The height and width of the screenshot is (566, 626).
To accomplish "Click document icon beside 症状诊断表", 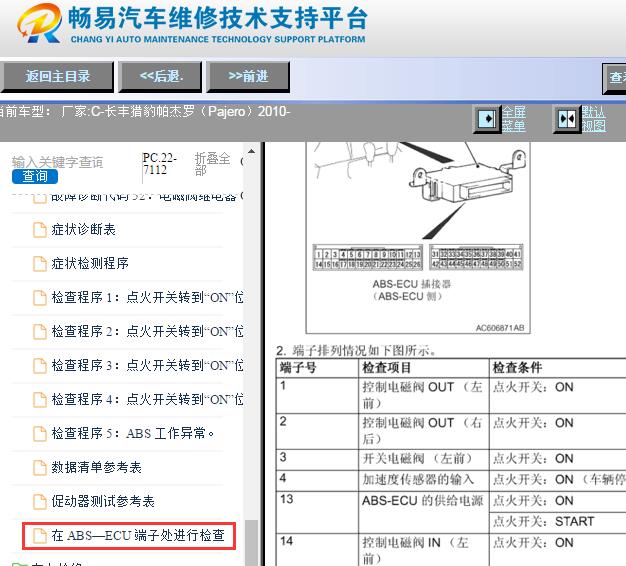I will (40, 230).
